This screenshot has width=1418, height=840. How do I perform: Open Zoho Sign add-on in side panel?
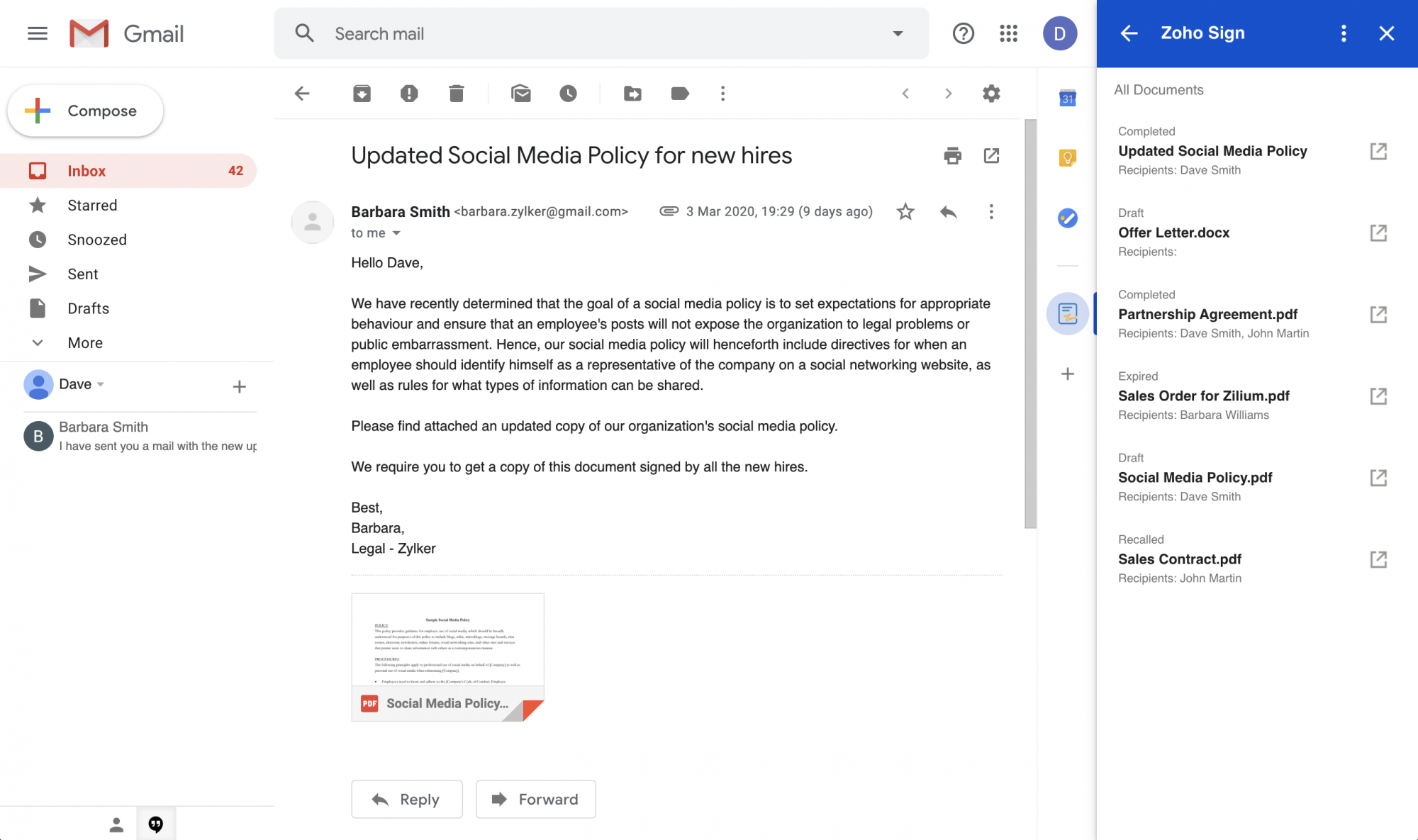point(1067,313)
